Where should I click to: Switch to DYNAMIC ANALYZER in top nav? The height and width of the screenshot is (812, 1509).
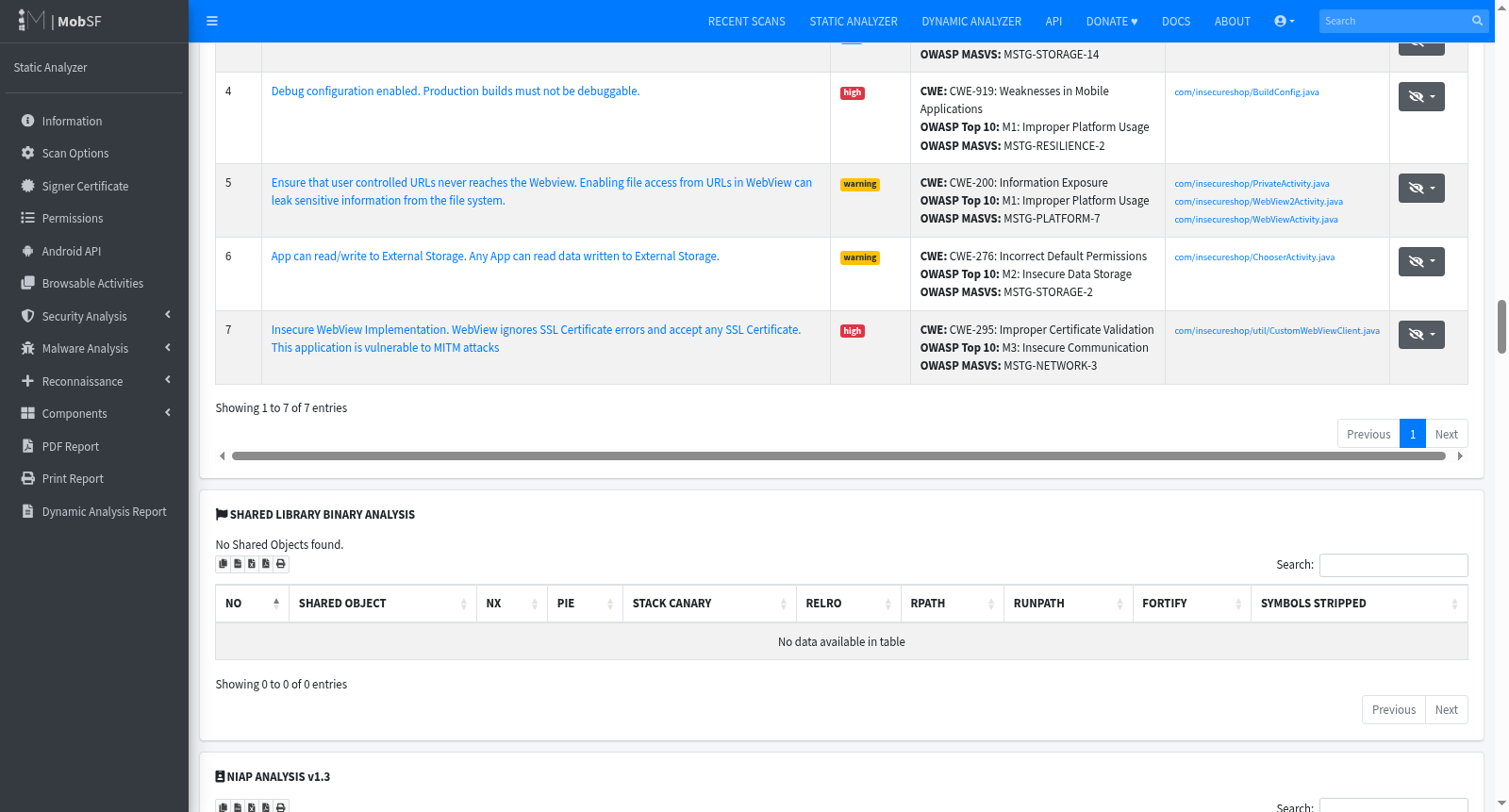pyautogui.click(x=971, y=21)
